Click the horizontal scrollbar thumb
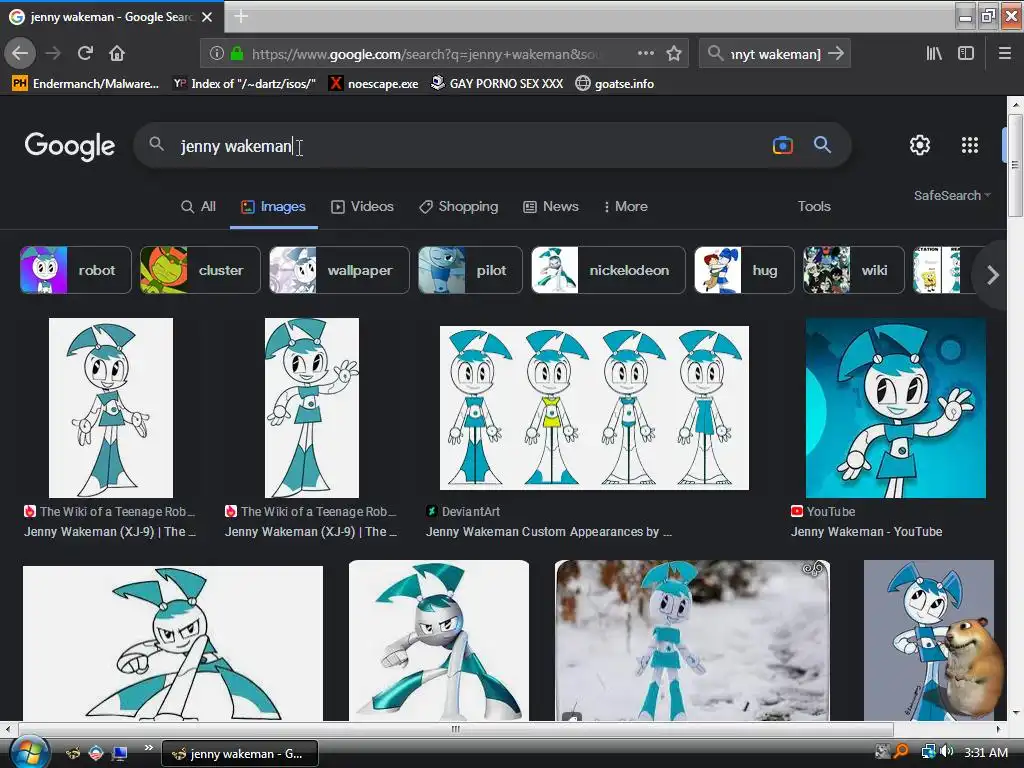This screenshot has width=1024, height=768. point(455,729)
